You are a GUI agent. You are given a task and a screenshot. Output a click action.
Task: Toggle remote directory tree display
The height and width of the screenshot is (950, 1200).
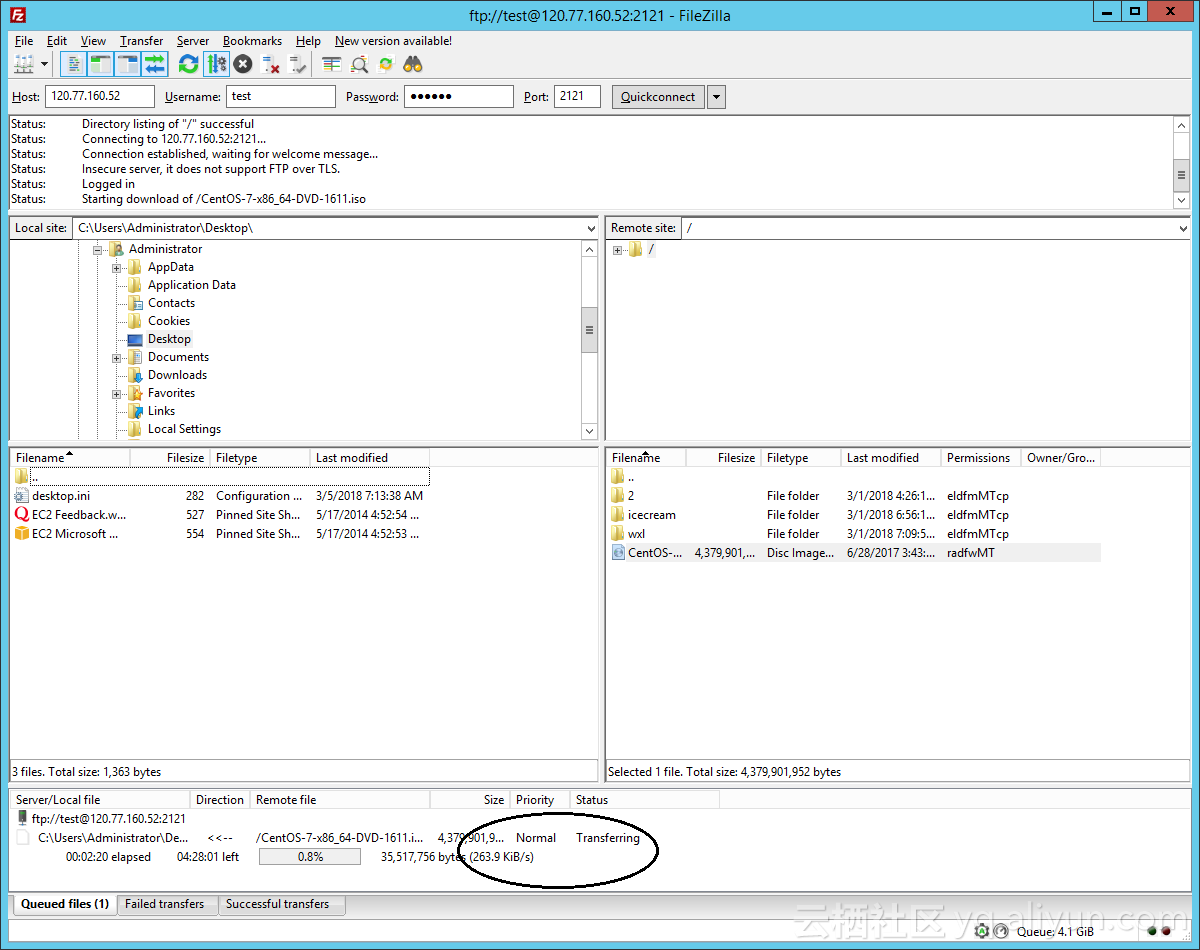pyautogui.click(x=127, y=64)
